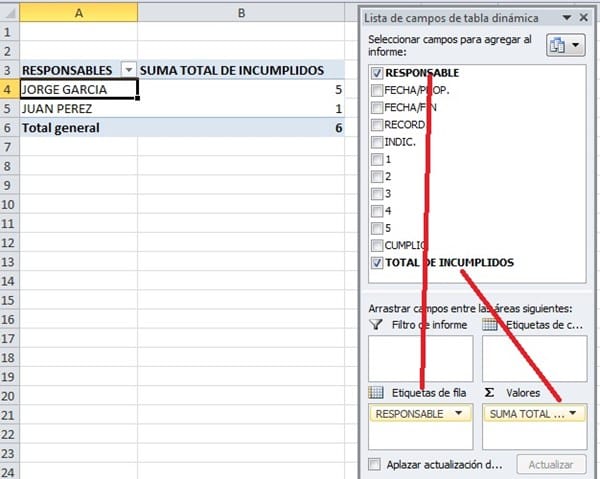Image resolution: width=600 pixels, height=479 pixels.
Task: Select column B header
Action: coord(241,13)
